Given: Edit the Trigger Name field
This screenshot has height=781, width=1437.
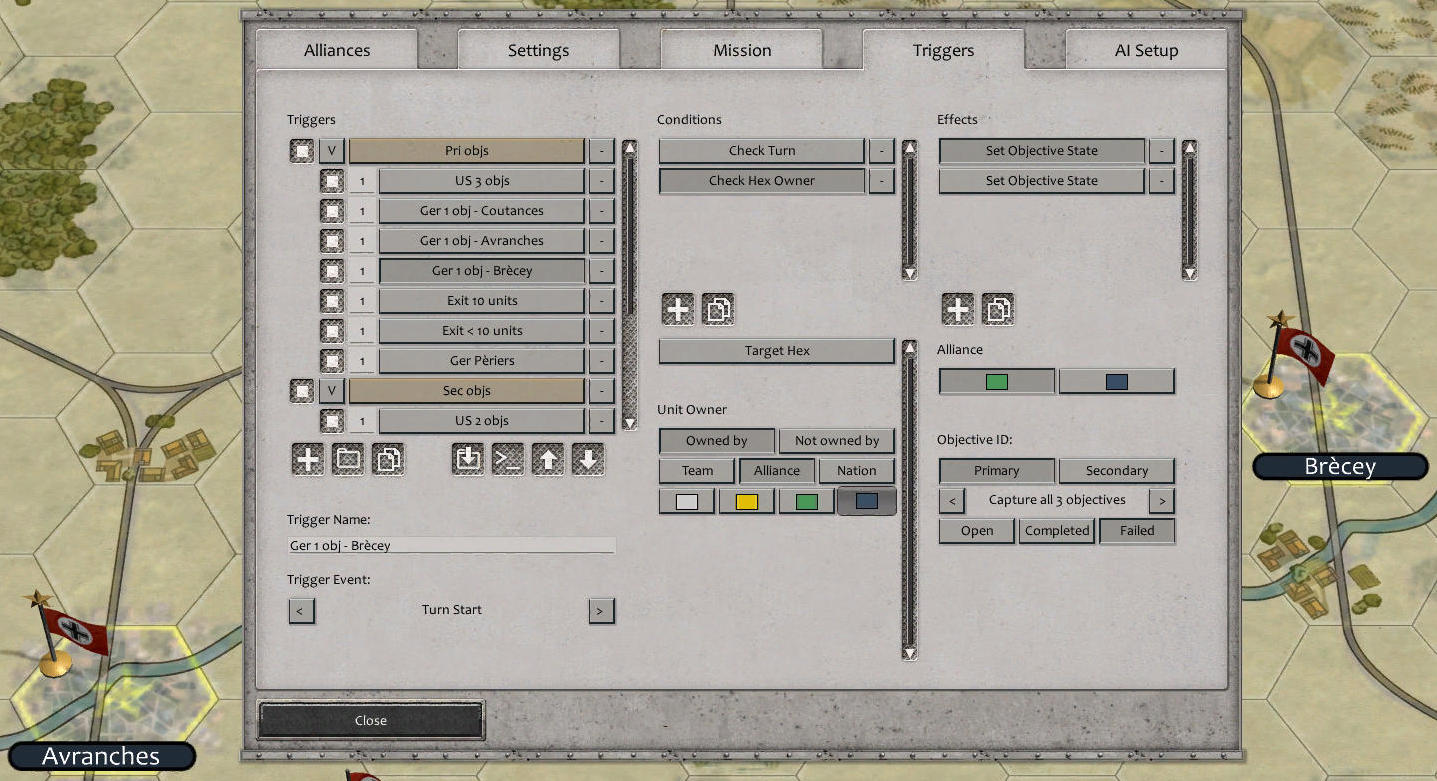Looking at the screenshot, I should pos(451,546).
